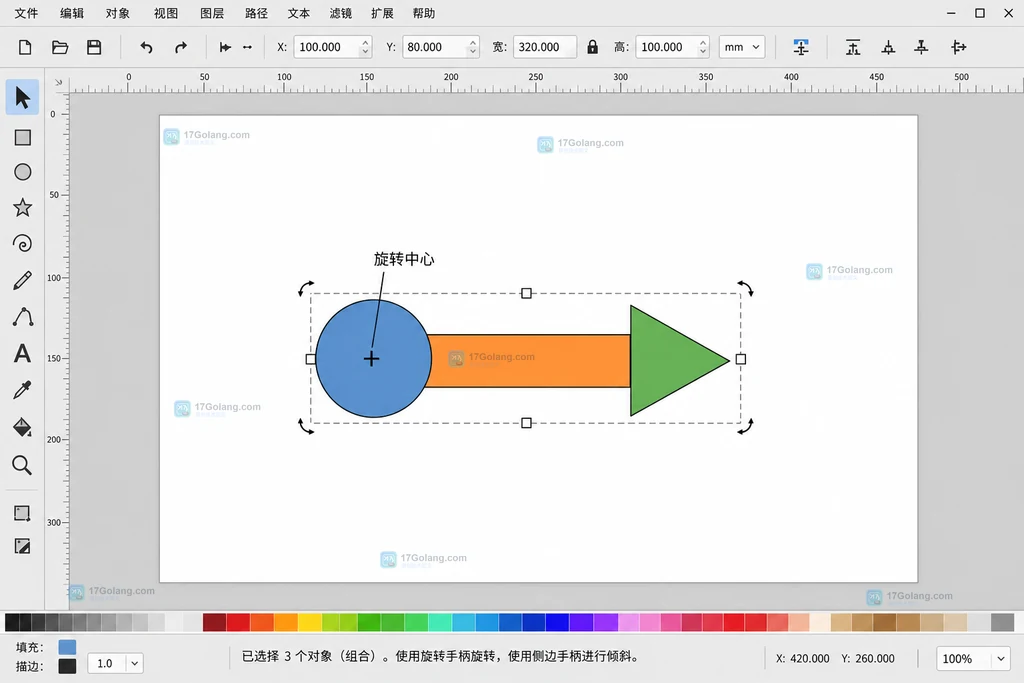Redo the last undone action

tap(181, 47)
